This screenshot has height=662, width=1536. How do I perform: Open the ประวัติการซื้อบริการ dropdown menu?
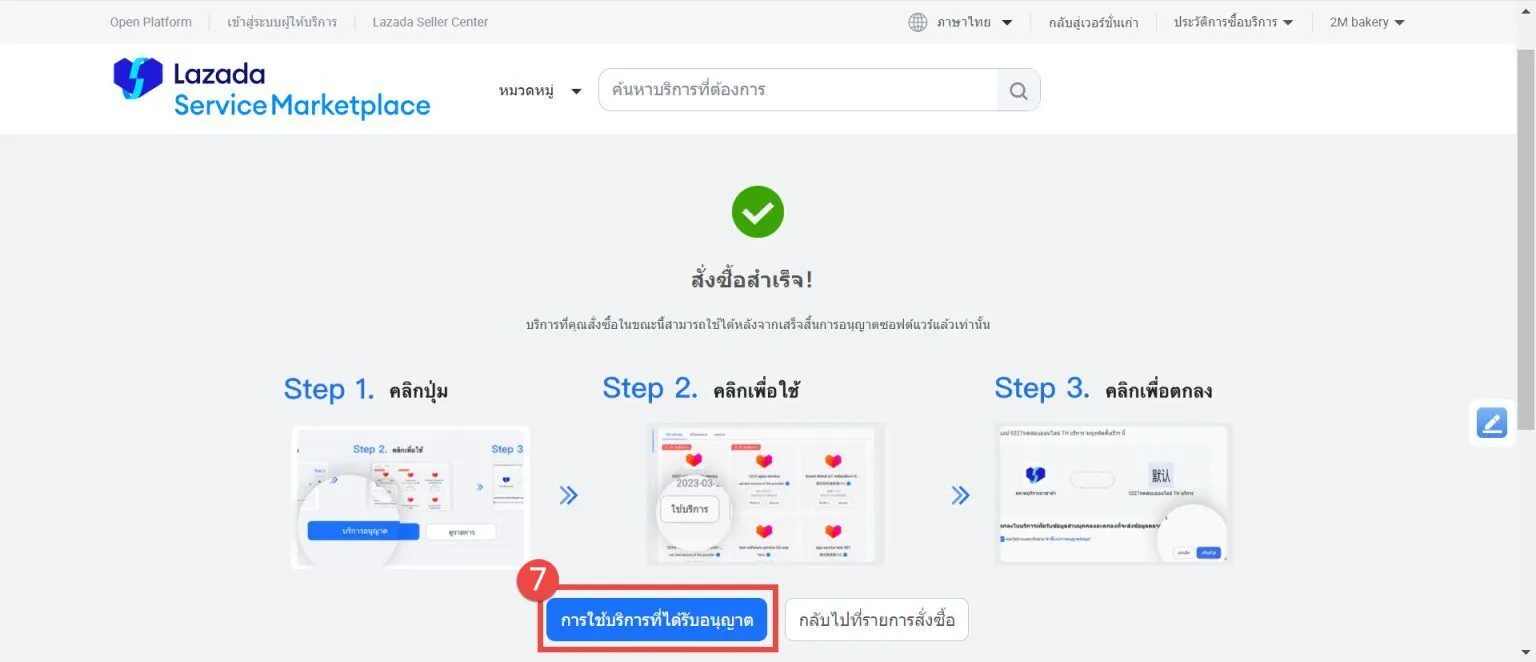[1233, 22]
